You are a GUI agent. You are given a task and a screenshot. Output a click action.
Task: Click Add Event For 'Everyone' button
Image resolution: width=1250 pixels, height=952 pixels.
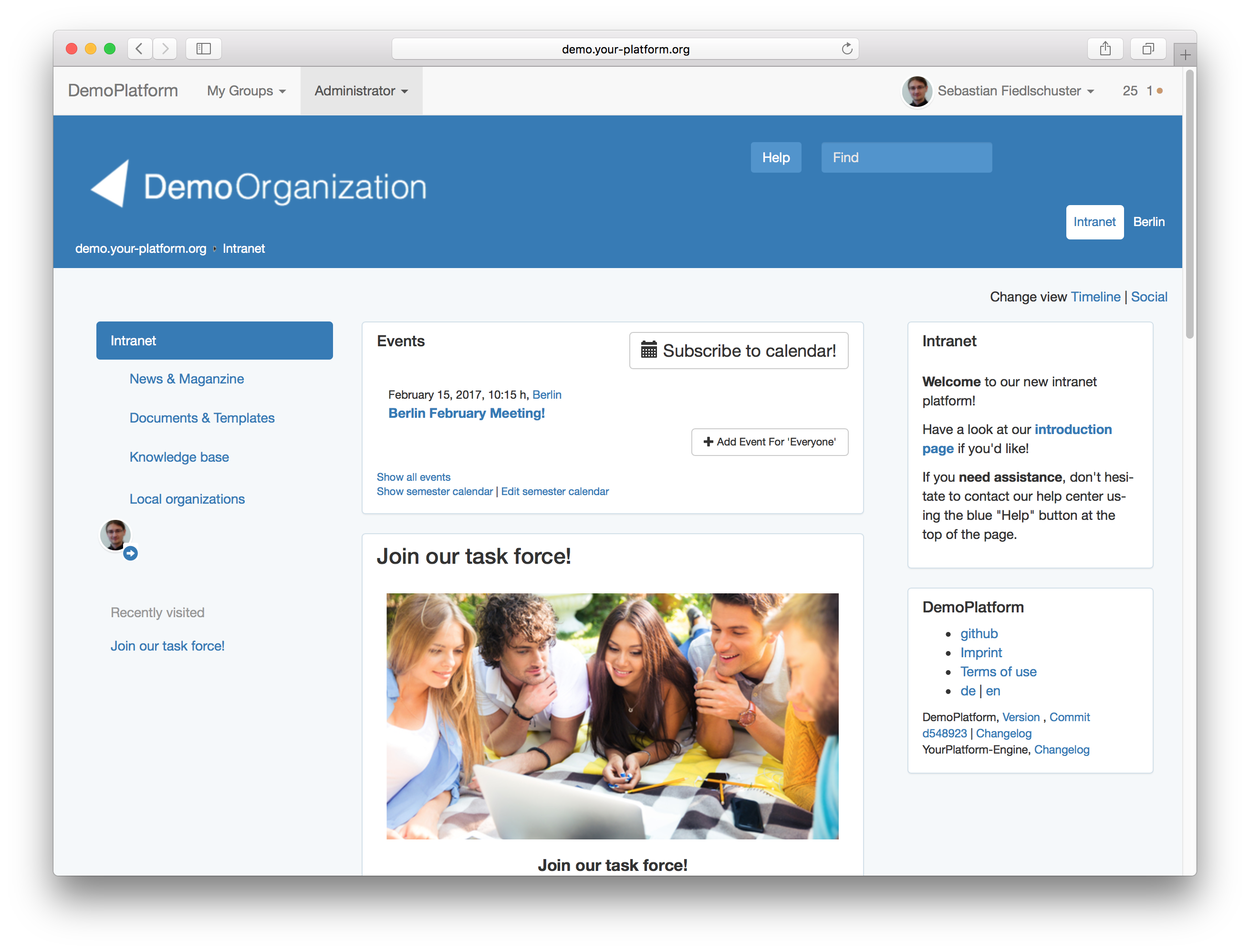pos(769,442)
